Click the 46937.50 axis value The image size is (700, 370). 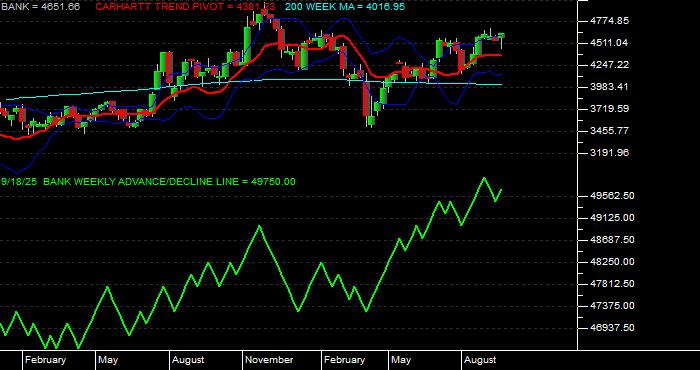612,328
